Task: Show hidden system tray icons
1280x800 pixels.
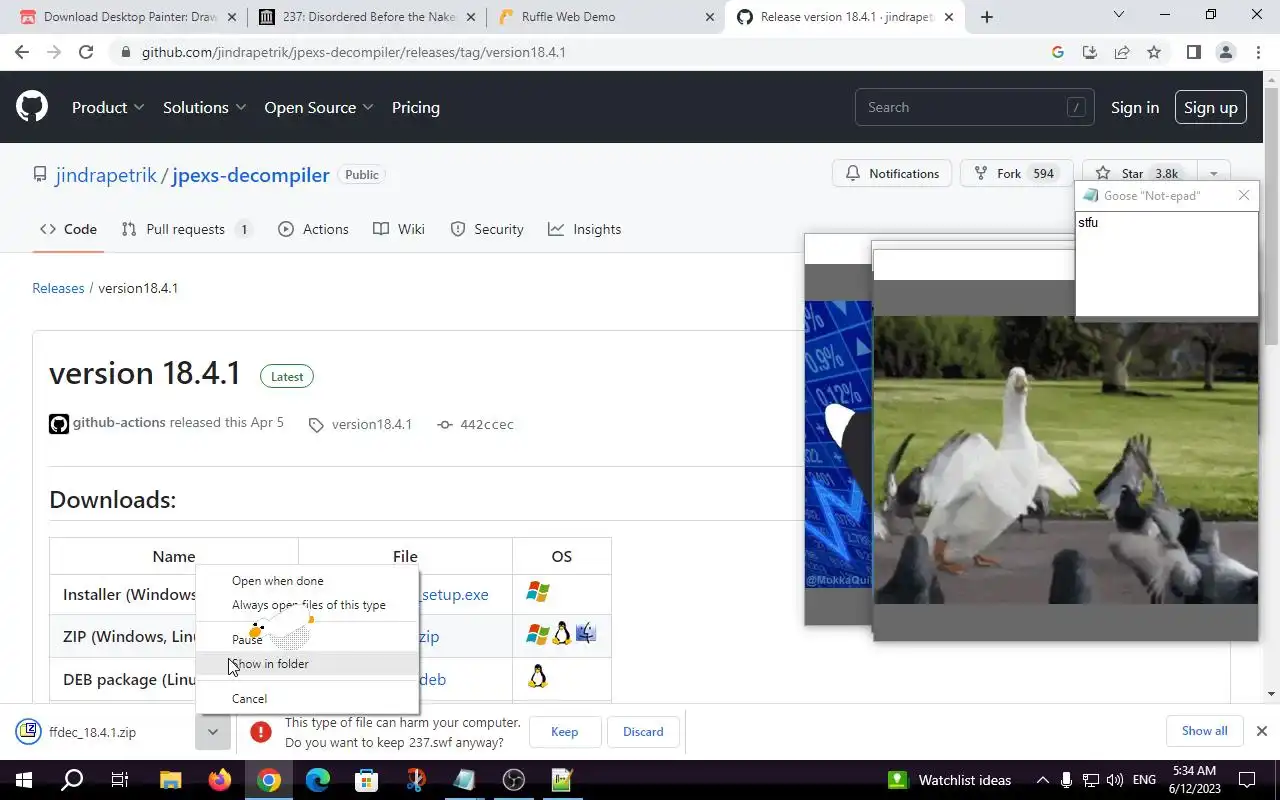Action: pos(1042,780)
